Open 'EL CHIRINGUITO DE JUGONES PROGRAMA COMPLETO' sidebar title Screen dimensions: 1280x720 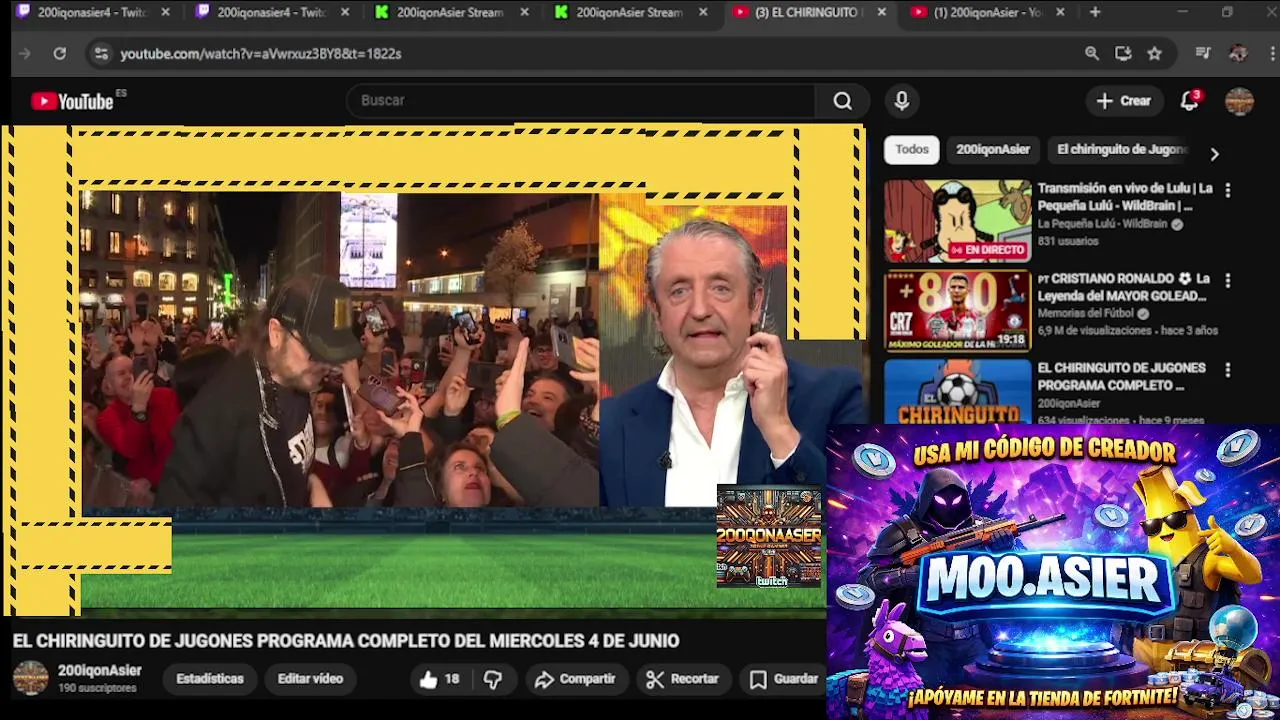(1121, 376)
